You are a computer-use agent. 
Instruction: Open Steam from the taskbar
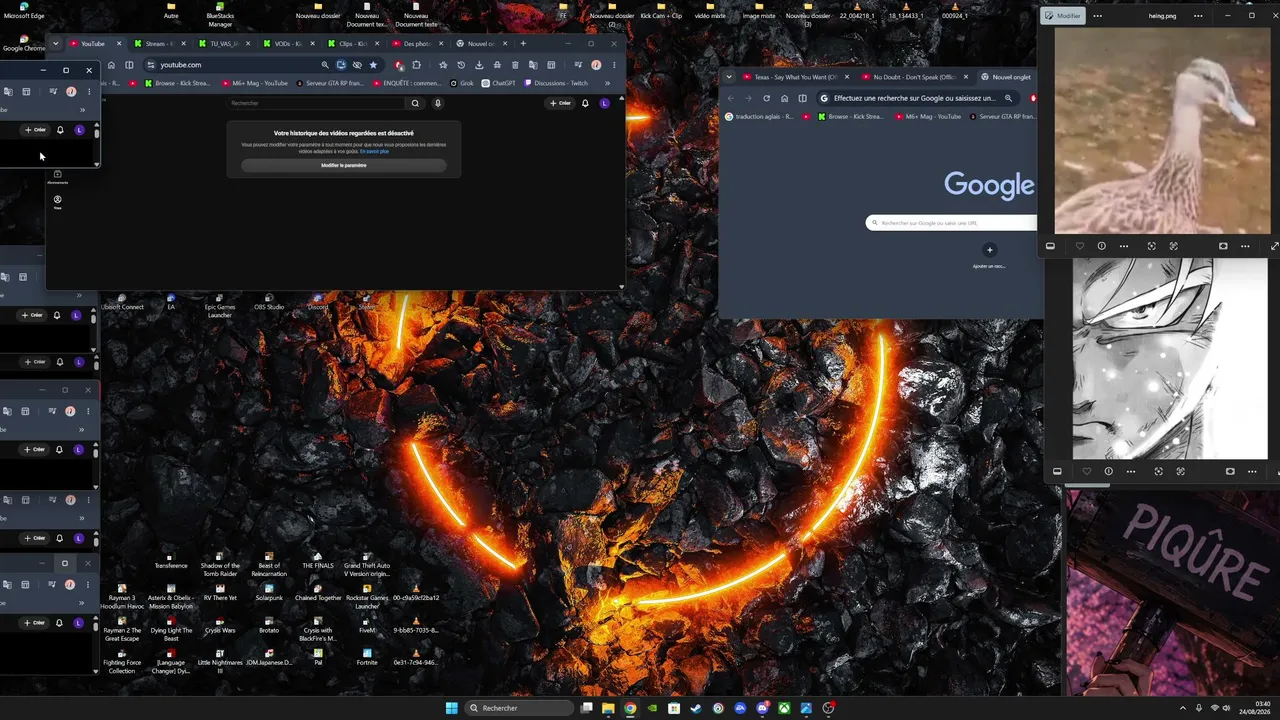tap(696, 708)
